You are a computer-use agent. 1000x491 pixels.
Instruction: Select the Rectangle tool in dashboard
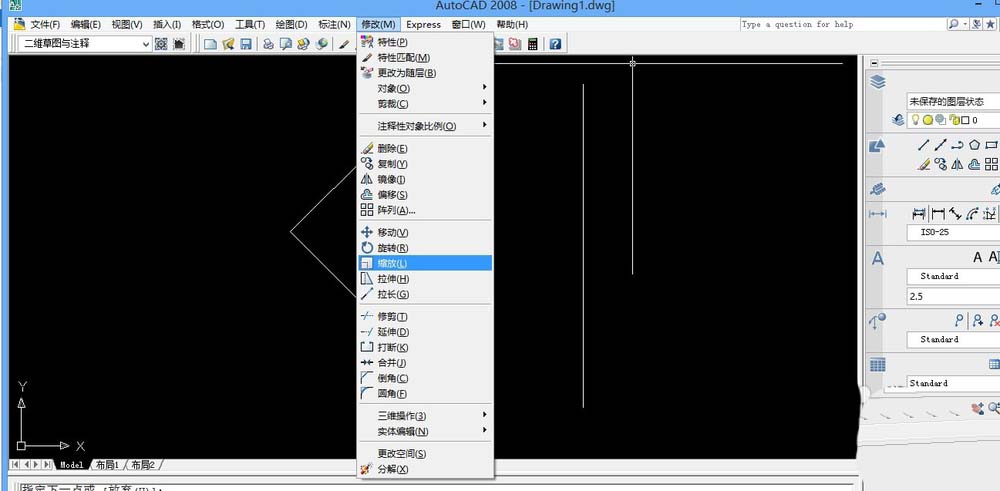pyautogui.click(x=992, y=145)
